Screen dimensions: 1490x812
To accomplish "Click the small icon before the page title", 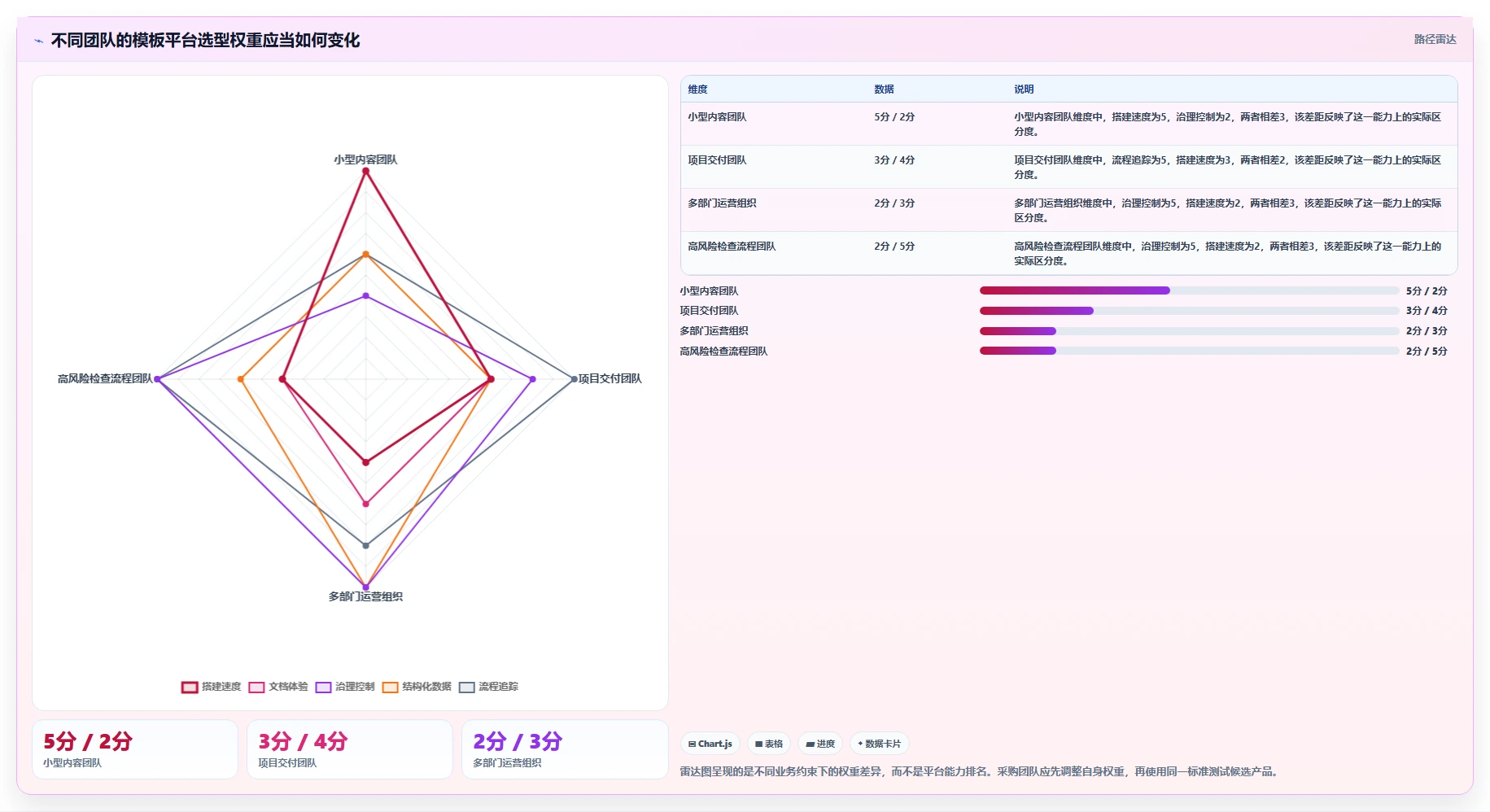I will coord(38,41).
